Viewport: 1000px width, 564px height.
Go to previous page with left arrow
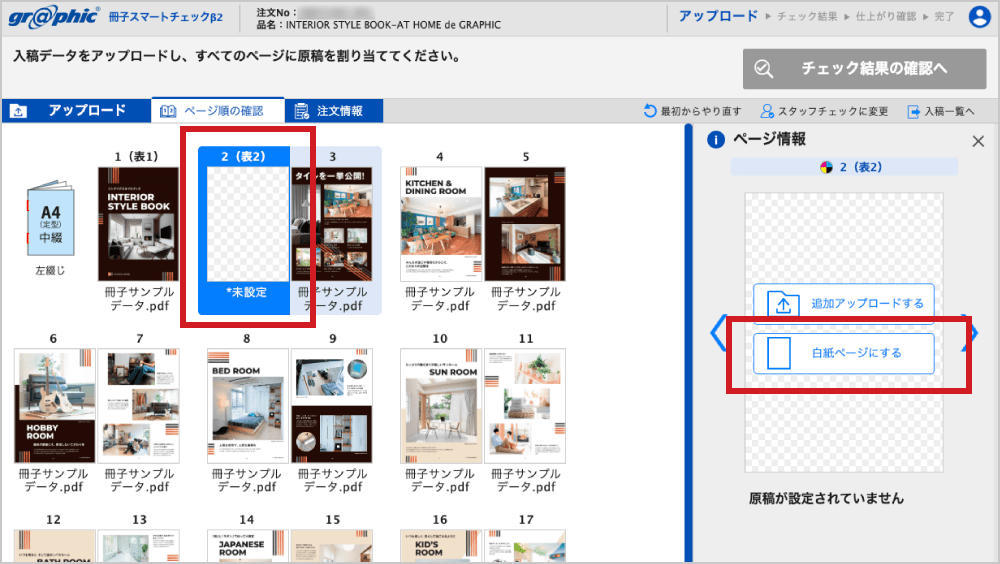(x=718, y=333)
